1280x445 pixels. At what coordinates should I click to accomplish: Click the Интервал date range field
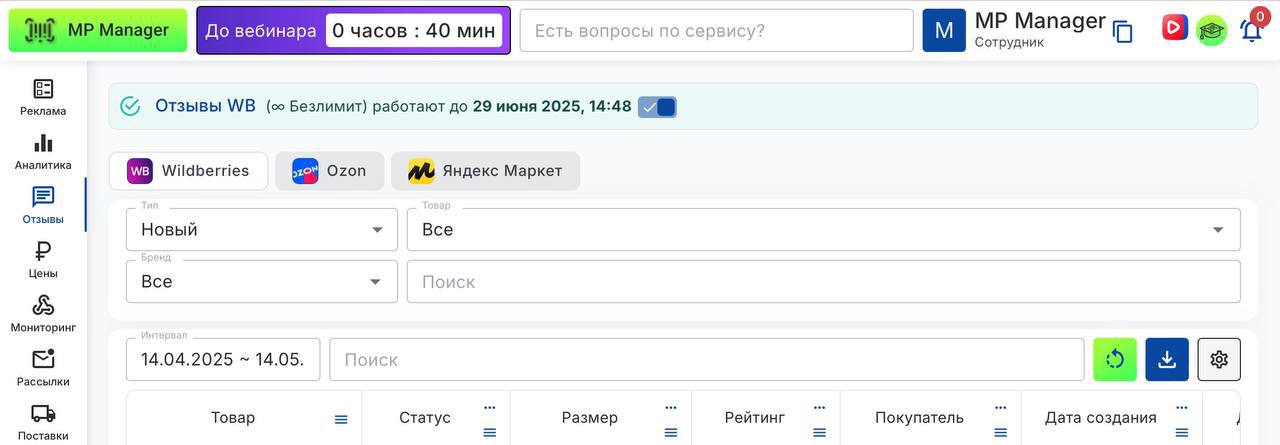pyautogui.click(x=223, y=359)
